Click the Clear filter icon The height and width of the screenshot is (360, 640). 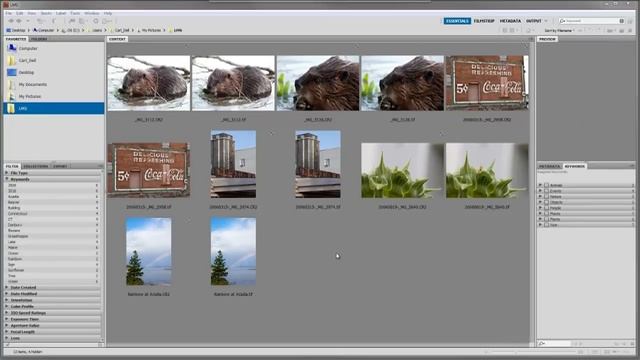pyautogui.click(x=100, y=345)
